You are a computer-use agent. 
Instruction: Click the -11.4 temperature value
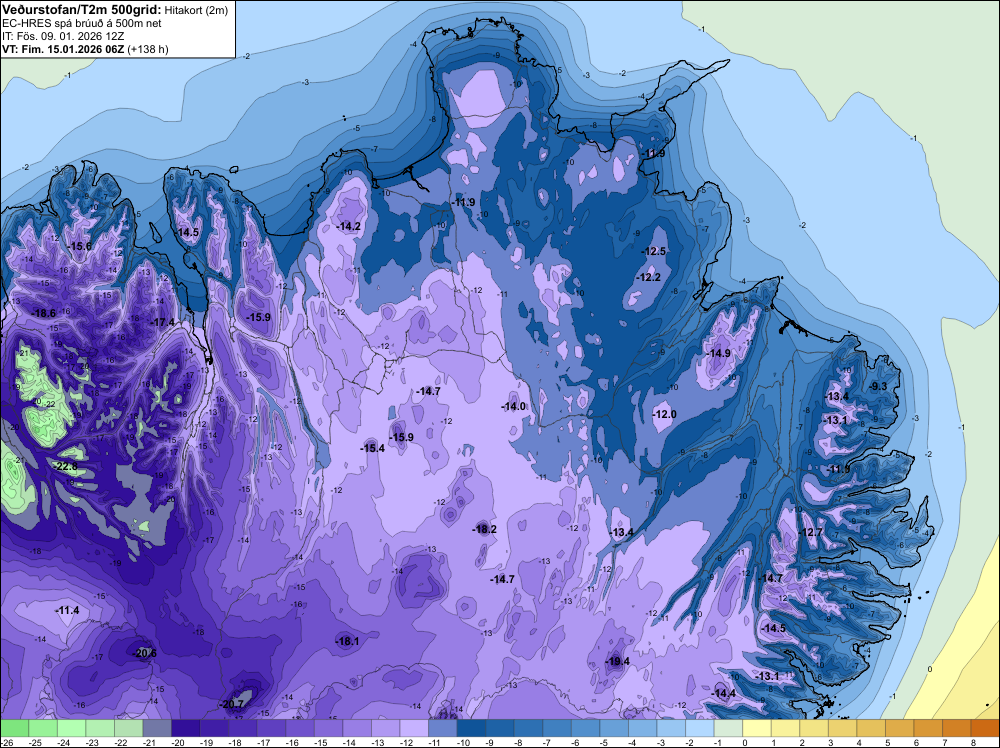point(67,610)
